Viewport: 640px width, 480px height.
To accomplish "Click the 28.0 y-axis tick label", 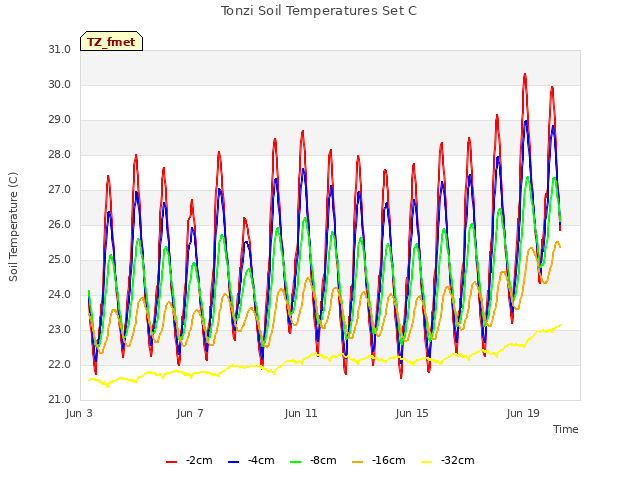I will click(60, 155).
